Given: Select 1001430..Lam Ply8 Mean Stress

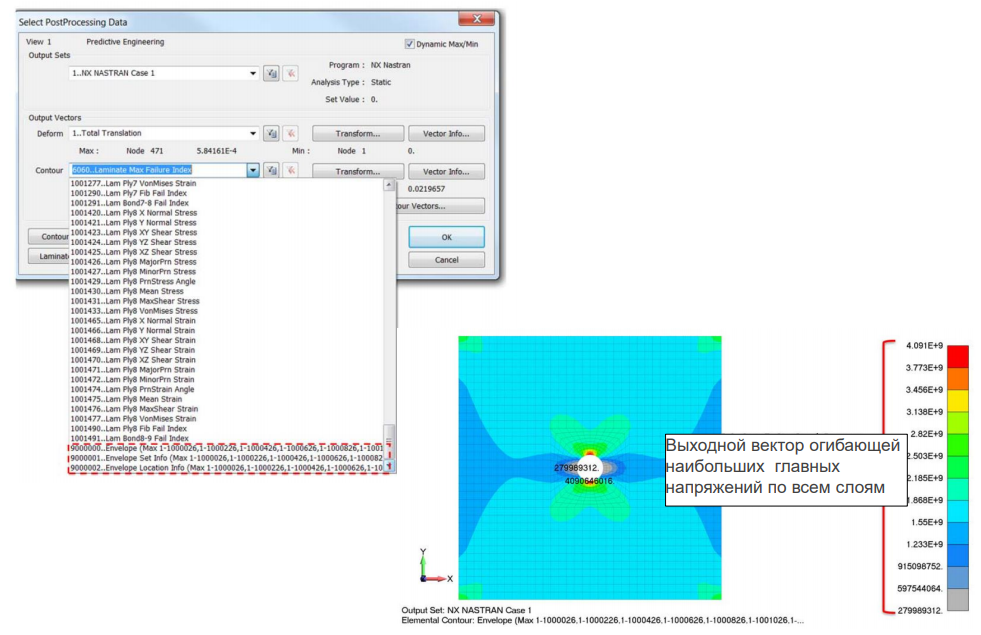Looking at the screenshot, I should (x=127, y=292).
